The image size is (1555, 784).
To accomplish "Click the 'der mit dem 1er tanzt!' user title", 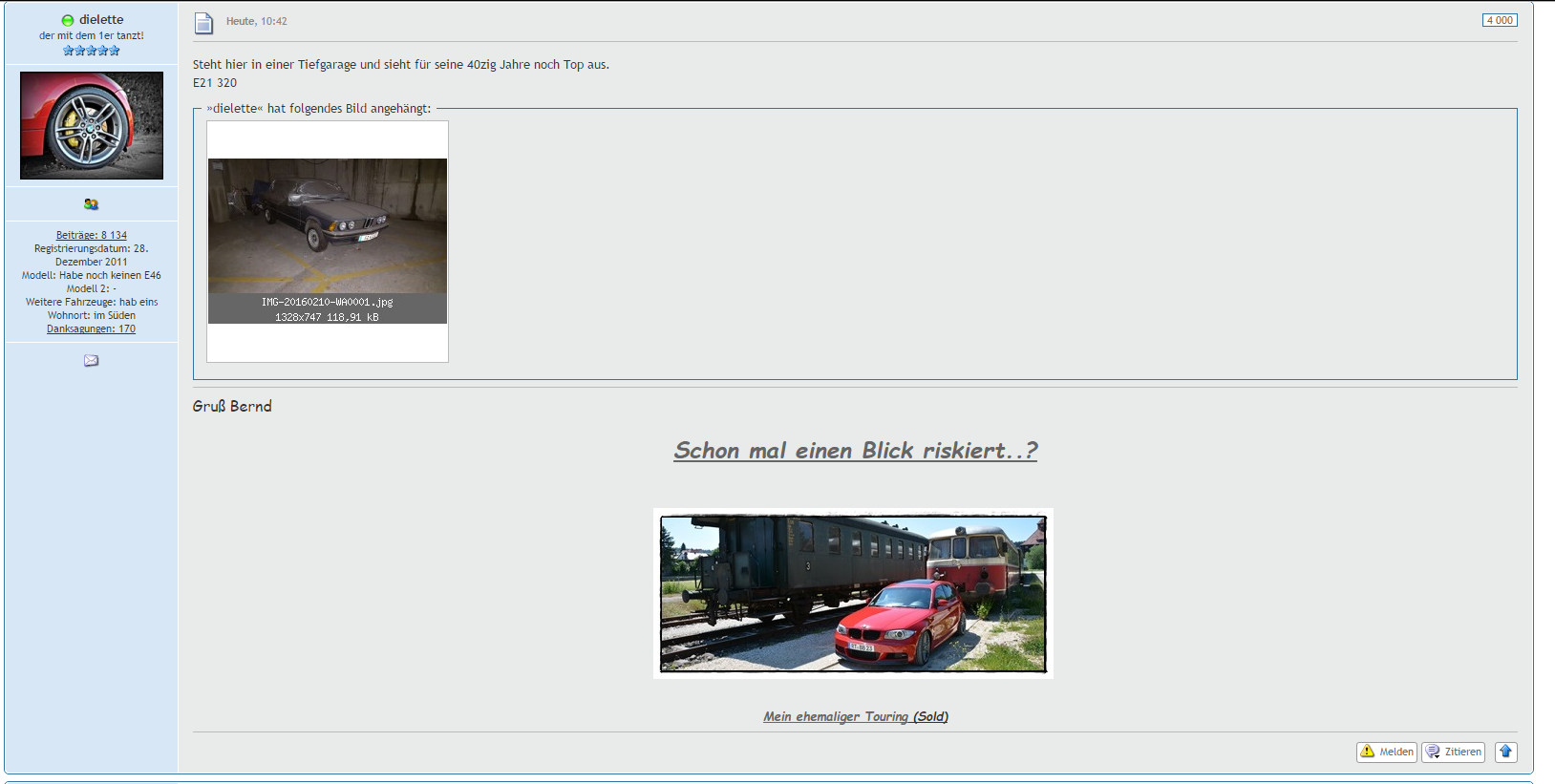I will [x=92, y=35].
